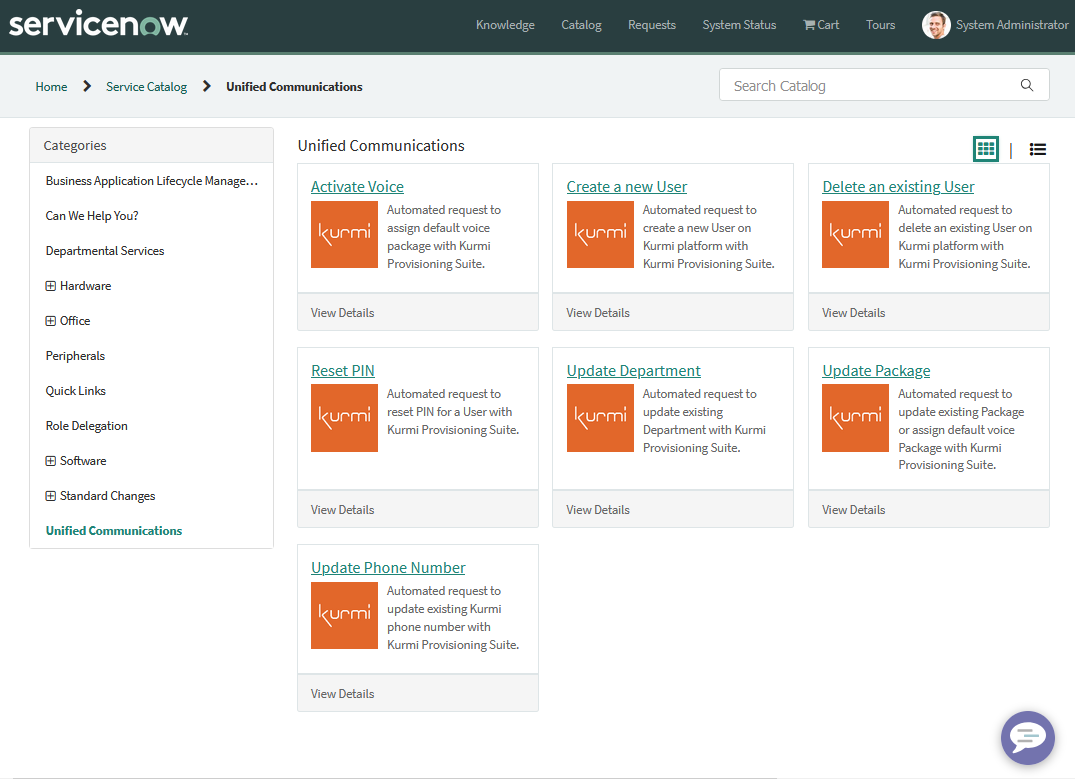1075x779 pixels.
Task: Open the Create a new User link
Action: click(627, 187)
